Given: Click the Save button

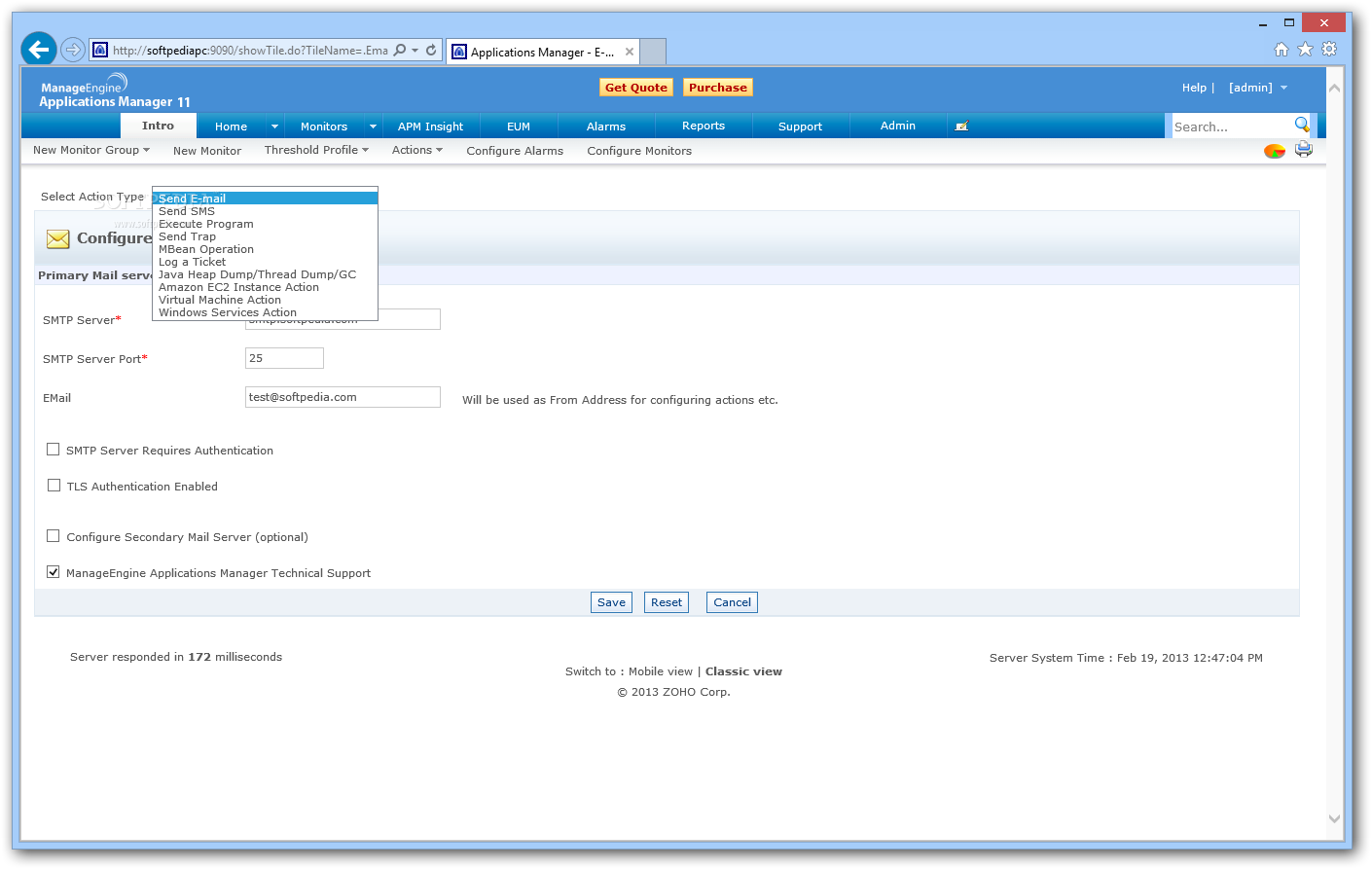Looking at the screenshot, I should click(611, 602).
